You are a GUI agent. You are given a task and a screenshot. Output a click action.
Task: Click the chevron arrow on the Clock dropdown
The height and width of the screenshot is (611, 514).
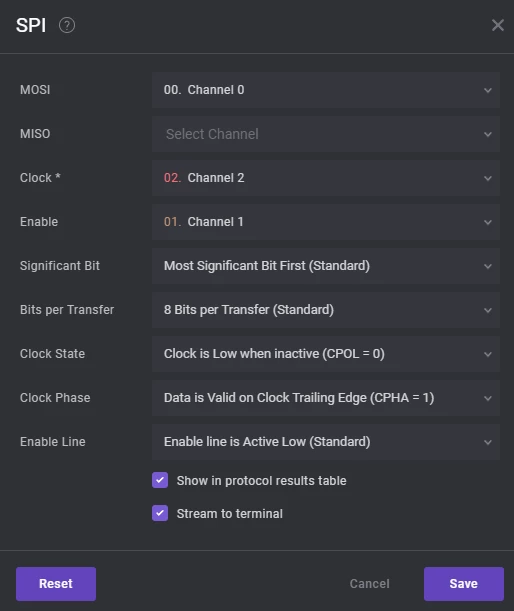pos(488,178)
